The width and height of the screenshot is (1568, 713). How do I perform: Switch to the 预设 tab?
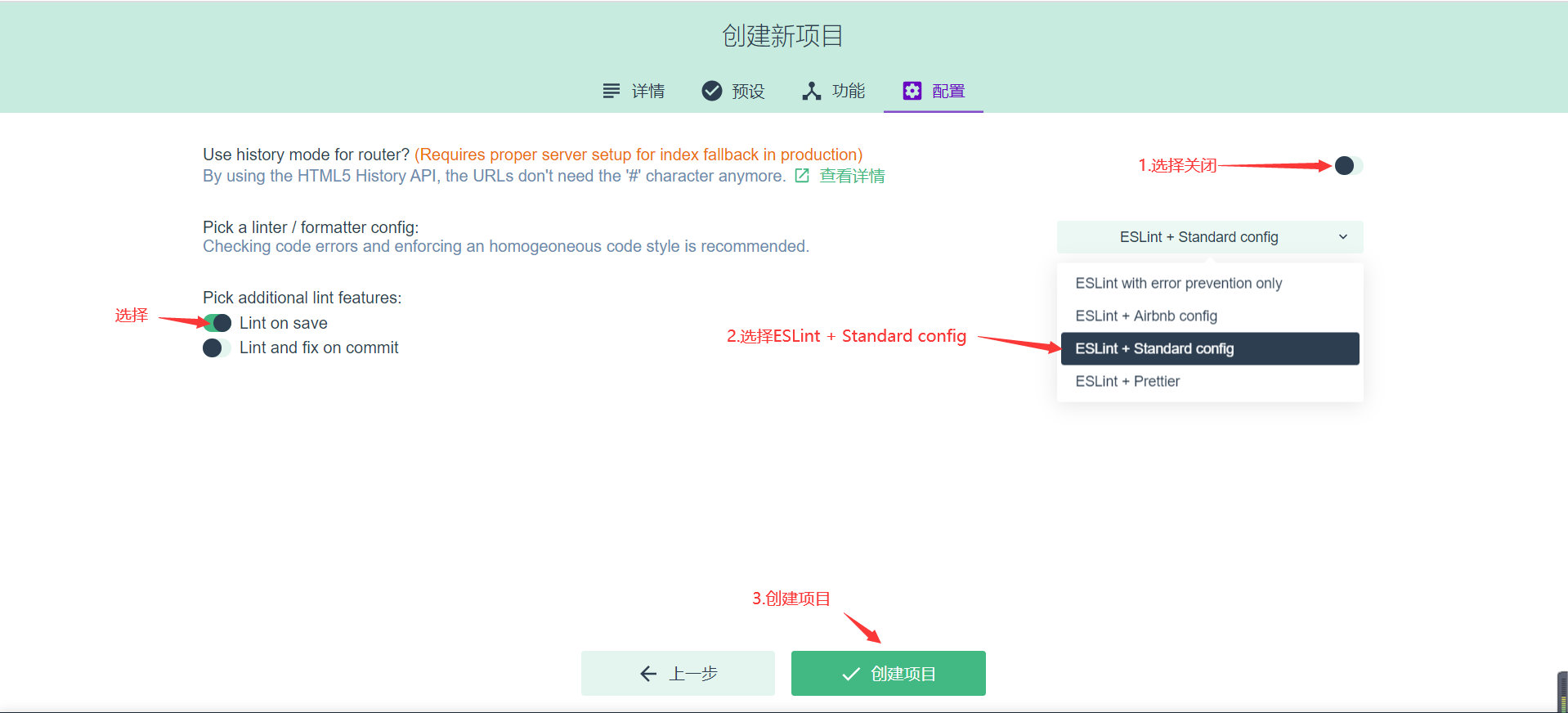[x=733, y=91]
